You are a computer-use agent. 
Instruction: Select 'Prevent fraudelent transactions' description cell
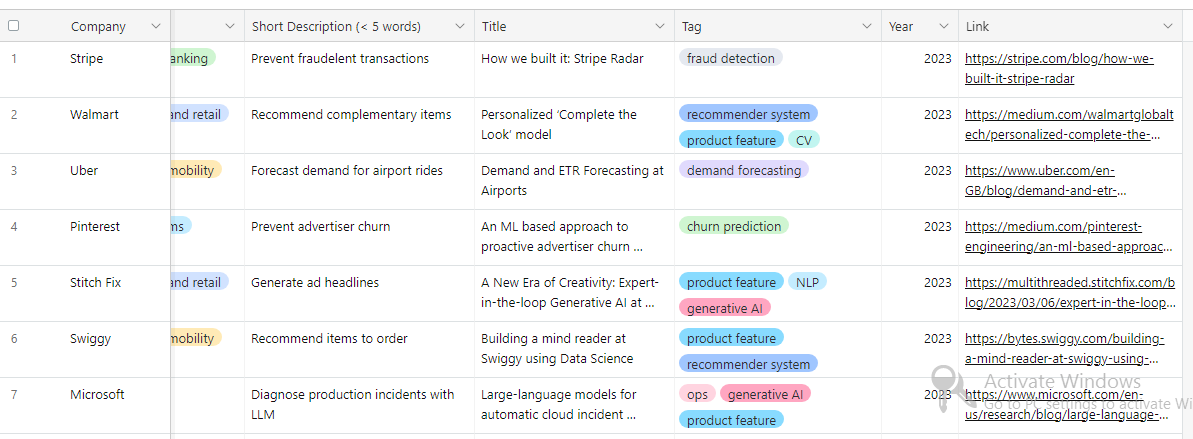click(359, 69)
